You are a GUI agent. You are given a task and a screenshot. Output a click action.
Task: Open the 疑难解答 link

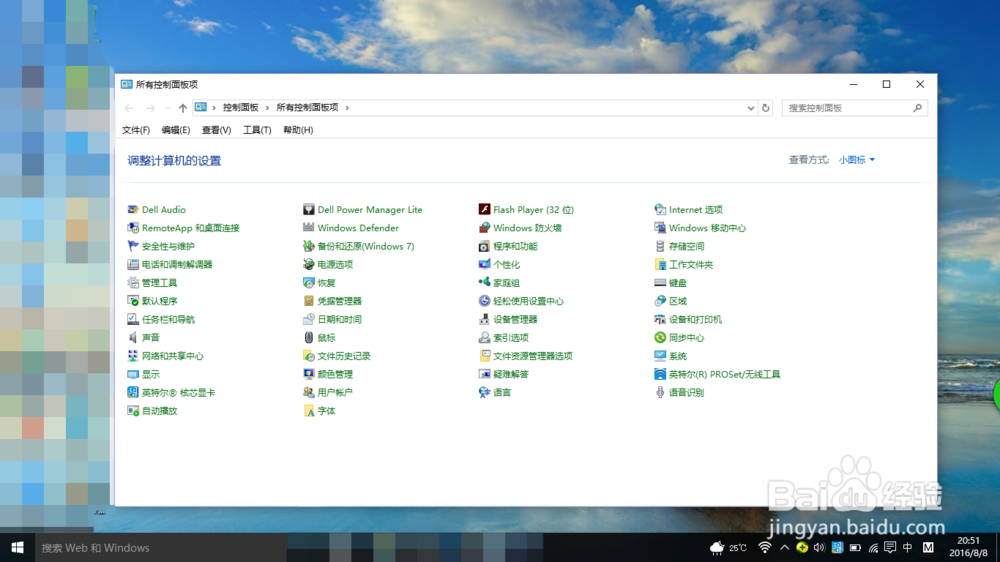tap(511, 374)
